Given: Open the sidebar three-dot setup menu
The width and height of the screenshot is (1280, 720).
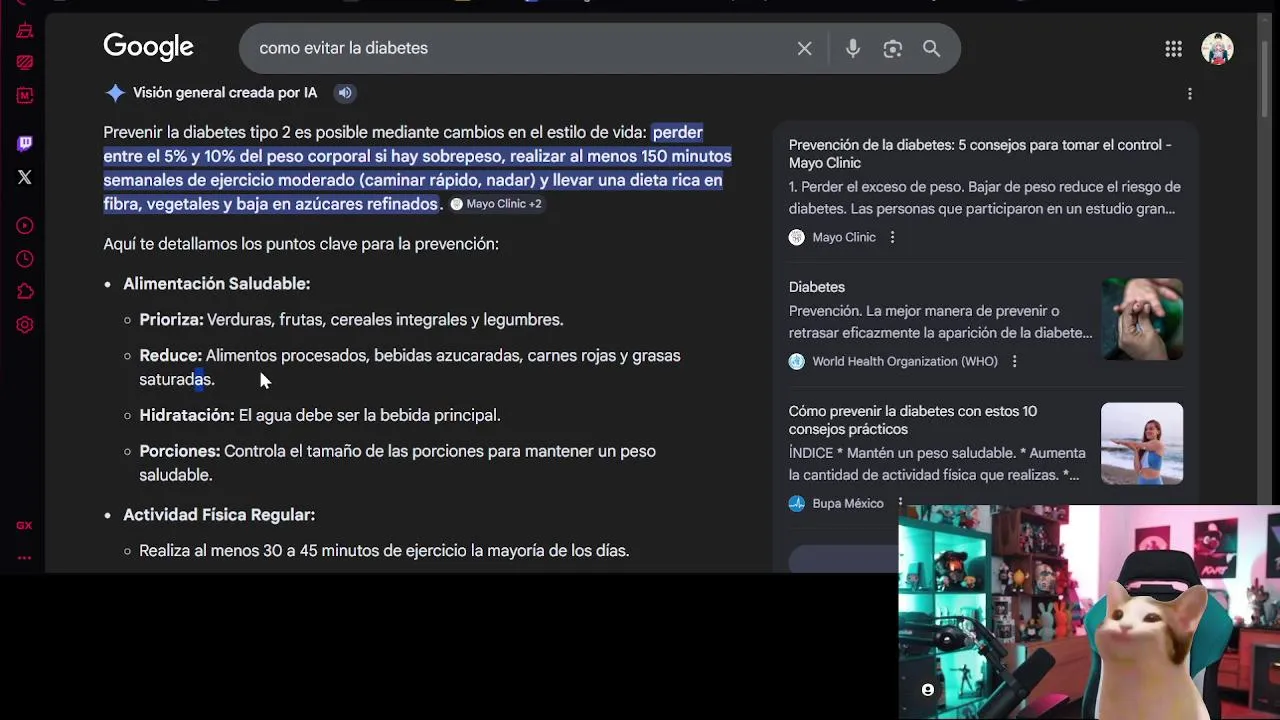Looking at the screenshot, I should [x=24, y=558].
